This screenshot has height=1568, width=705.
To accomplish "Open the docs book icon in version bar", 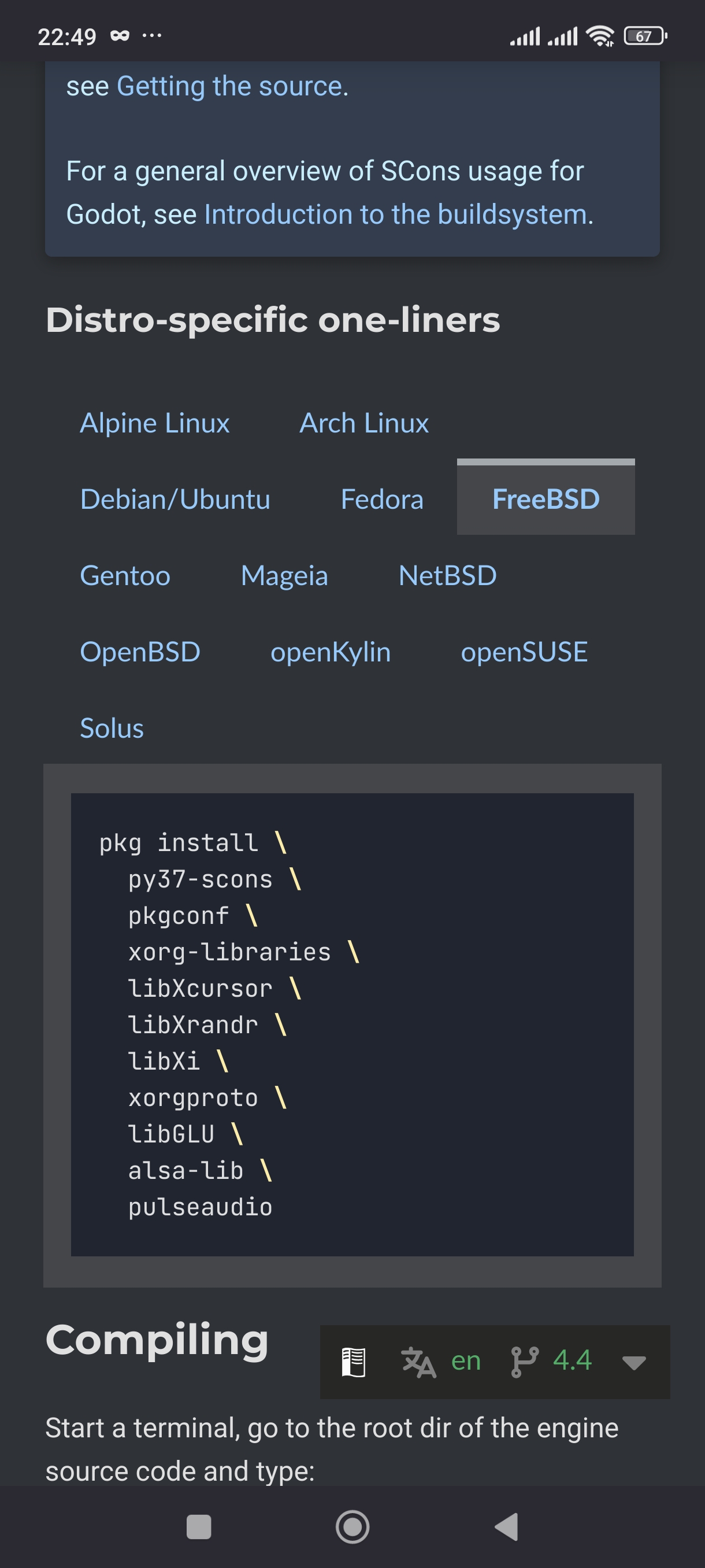I will pyautogui.click(x=354, y=1362).
